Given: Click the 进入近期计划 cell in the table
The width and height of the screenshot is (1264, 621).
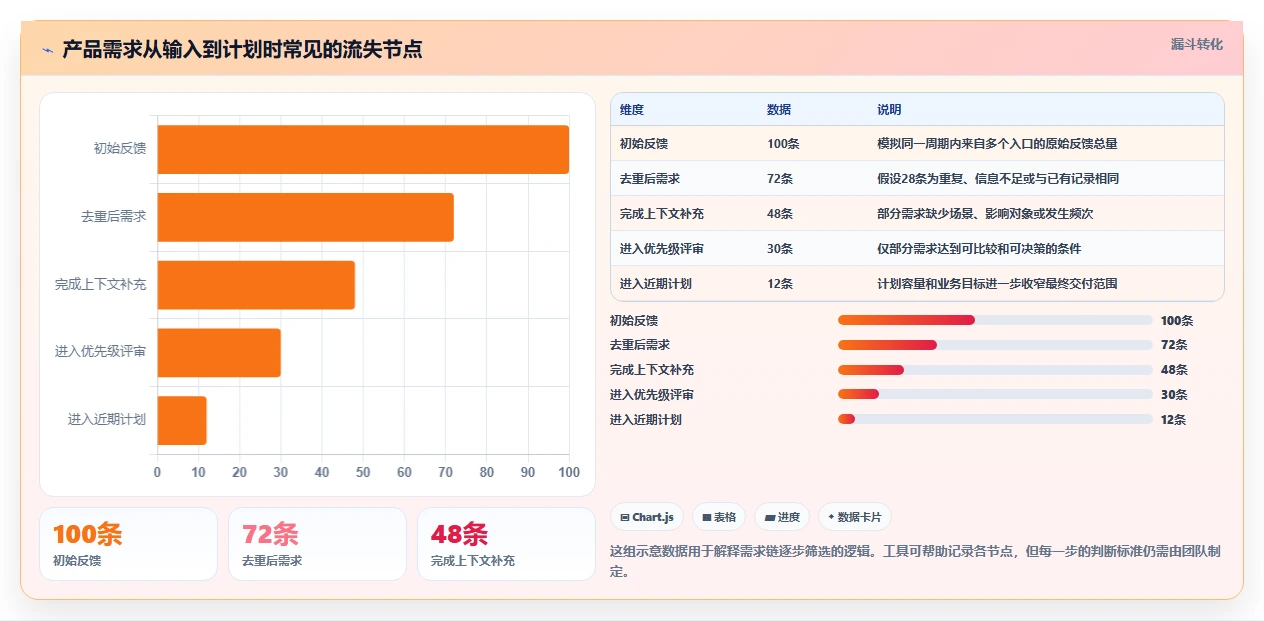Looking at the screenshot, I should coord(656,284).
